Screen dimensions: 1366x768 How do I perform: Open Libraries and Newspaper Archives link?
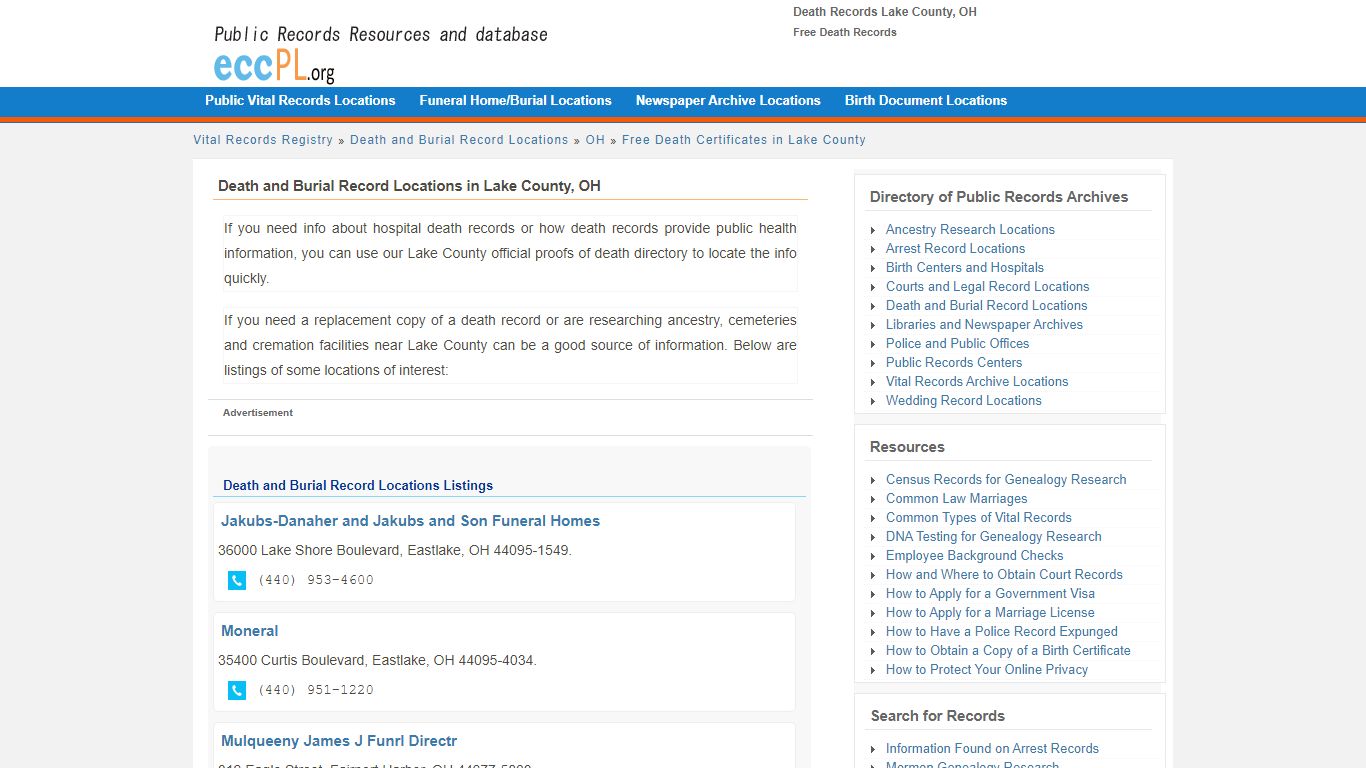(984, 324)
